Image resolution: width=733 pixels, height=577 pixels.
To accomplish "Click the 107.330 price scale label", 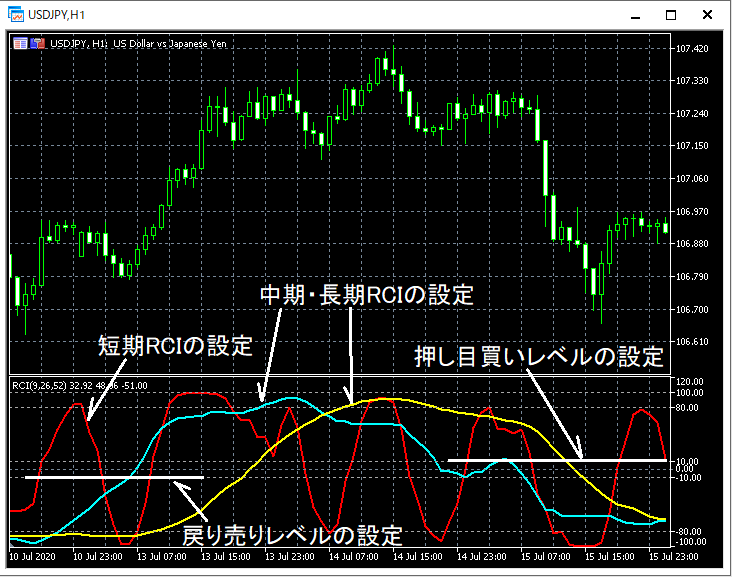I will point(692,81).
